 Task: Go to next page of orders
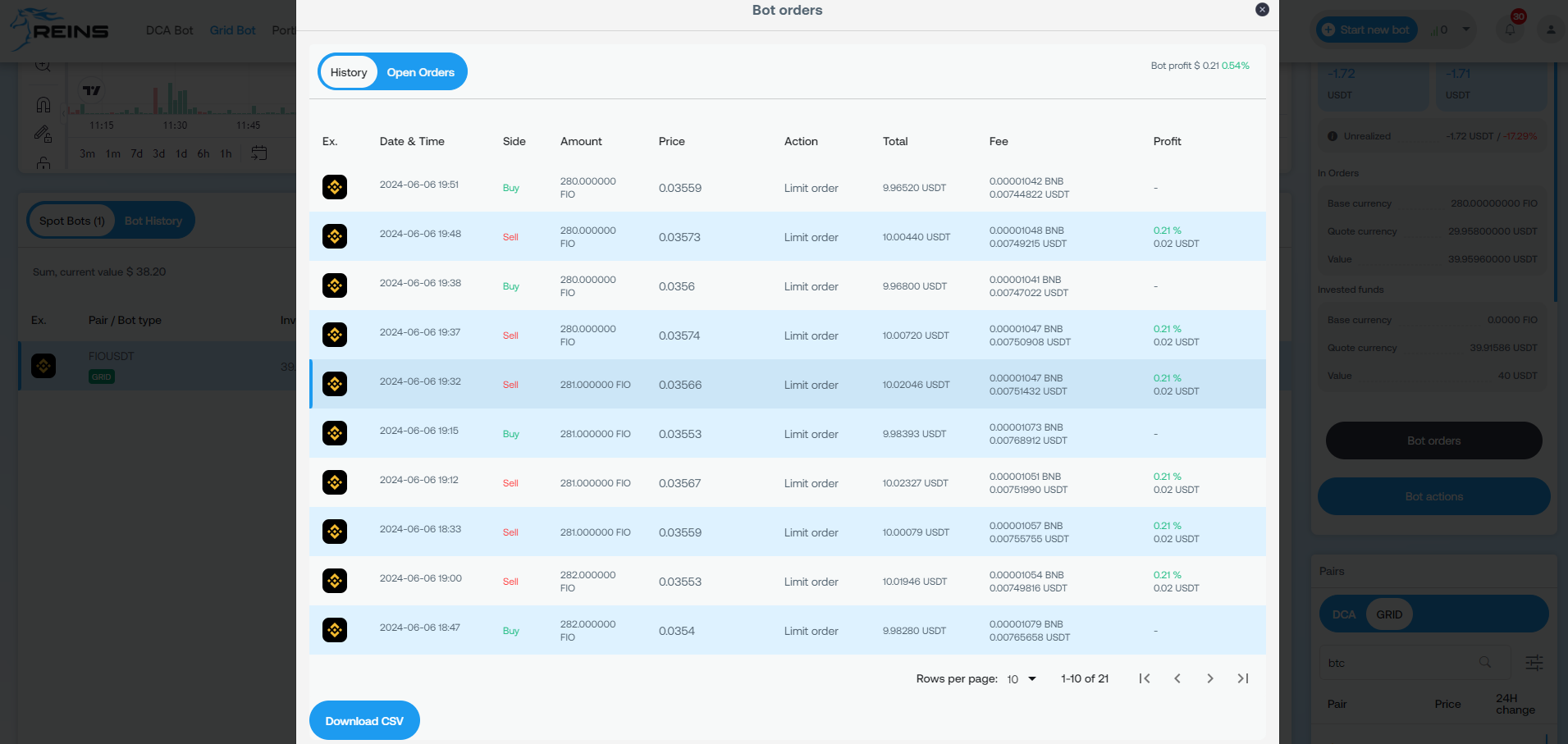[1210, 678]
